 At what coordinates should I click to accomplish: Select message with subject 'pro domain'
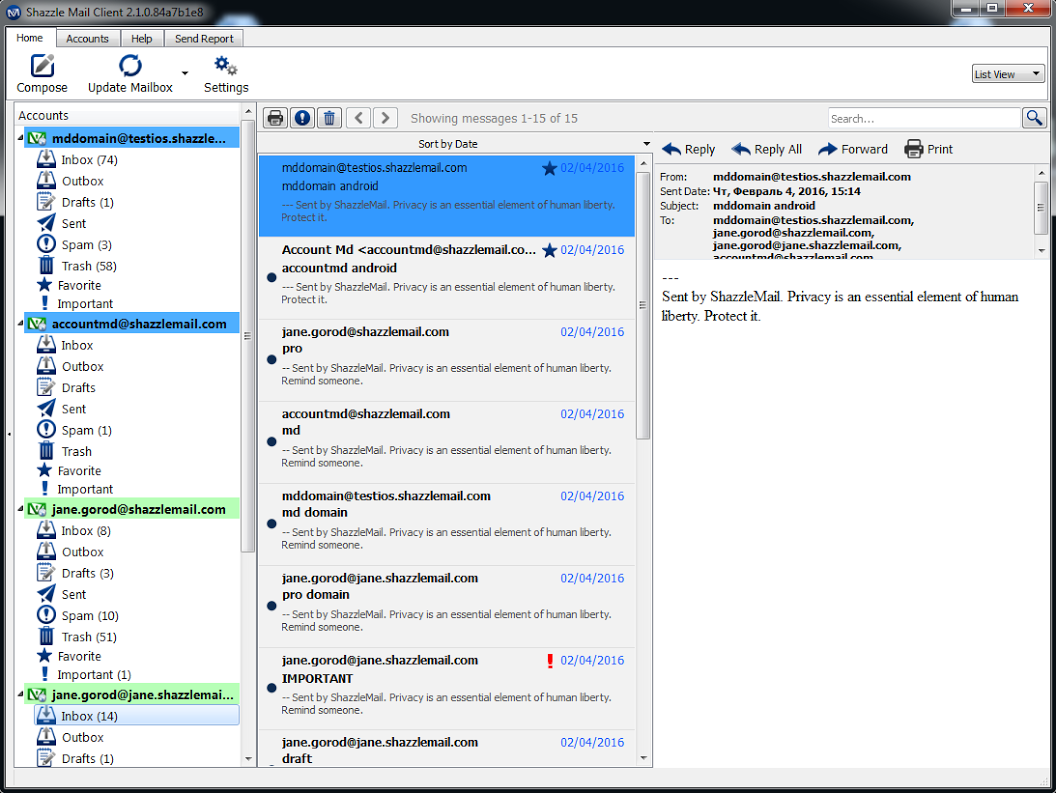coord(447,606)
